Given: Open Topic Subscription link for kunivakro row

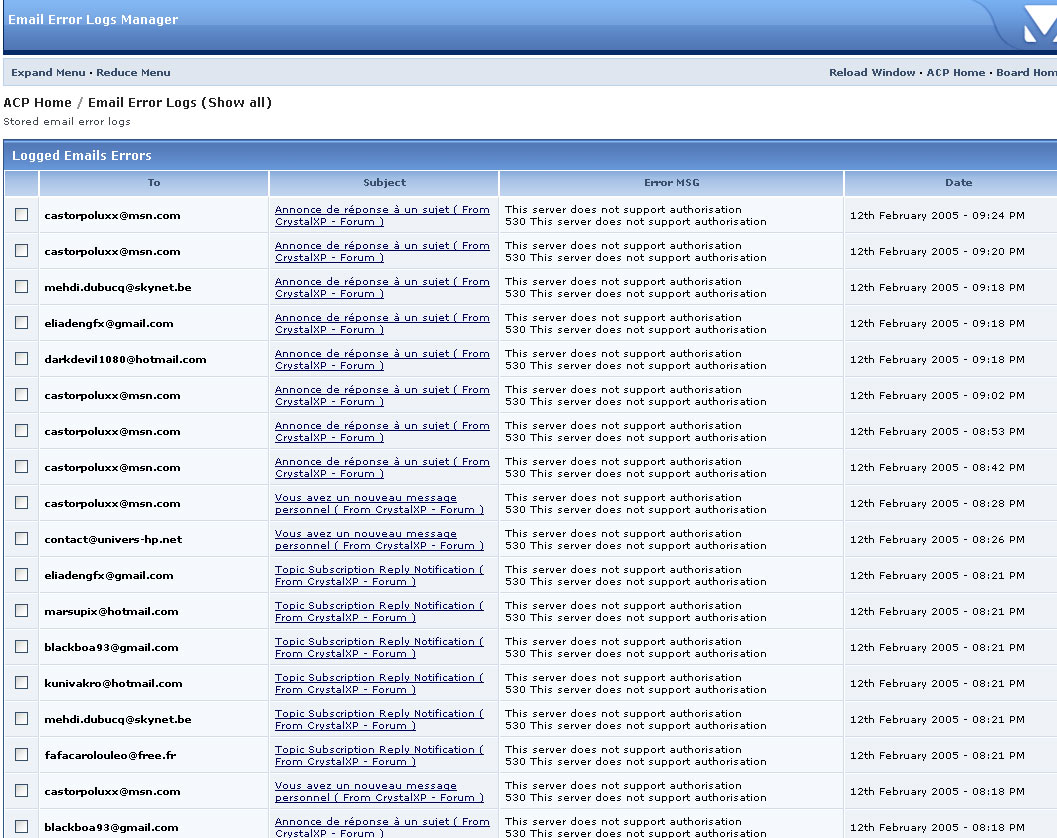Looking at the screenshot, I should point(379,684).
